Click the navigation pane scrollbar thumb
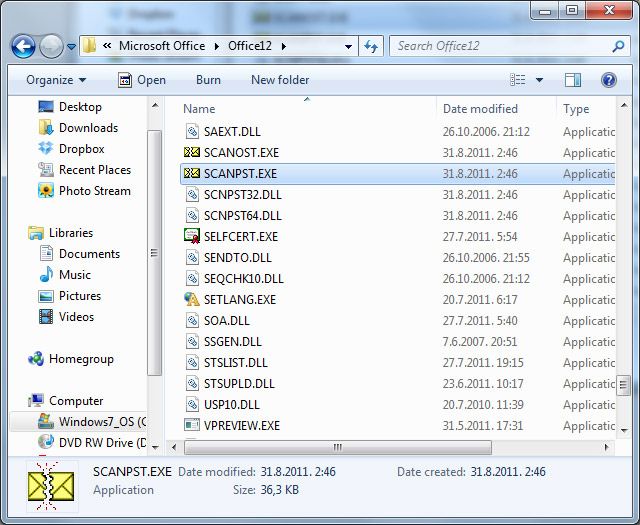 tap(154, 253)
